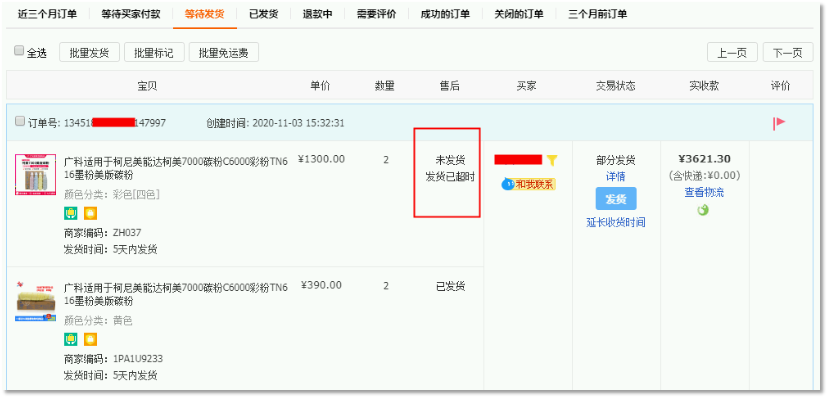Open the 详情 link under 部分发货
The width and height of the screenshot is (827, 397).
(x=616, y=177)
